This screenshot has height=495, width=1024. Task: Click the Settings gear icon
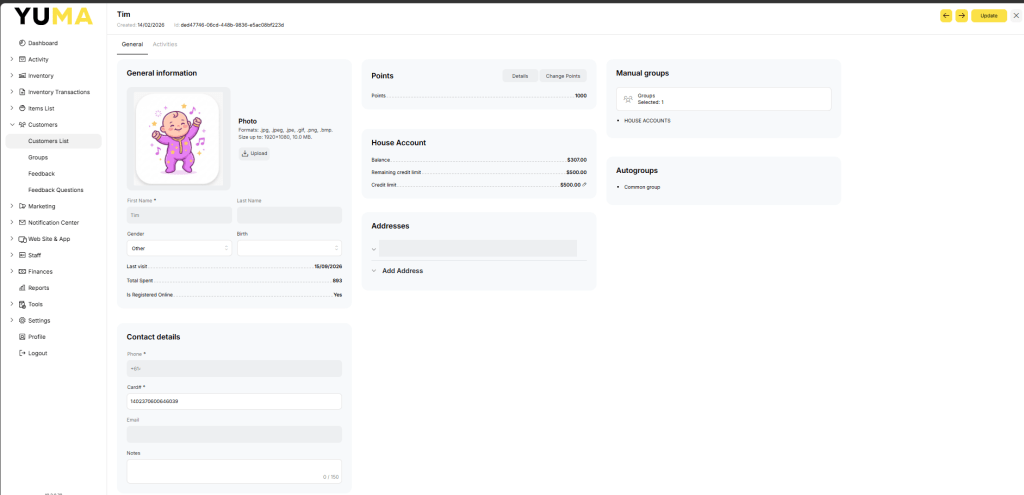coord(22,321)
